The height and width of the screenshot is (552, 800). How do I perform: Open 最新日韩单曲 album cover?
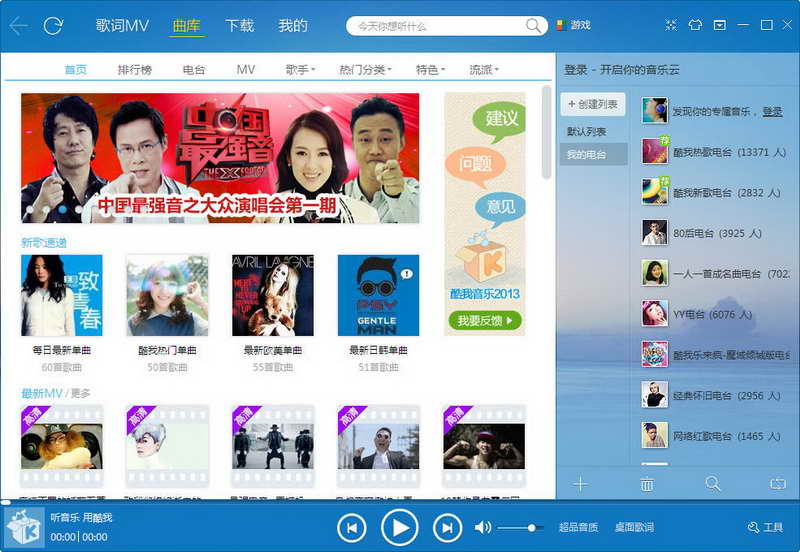[x=379, y=295]
